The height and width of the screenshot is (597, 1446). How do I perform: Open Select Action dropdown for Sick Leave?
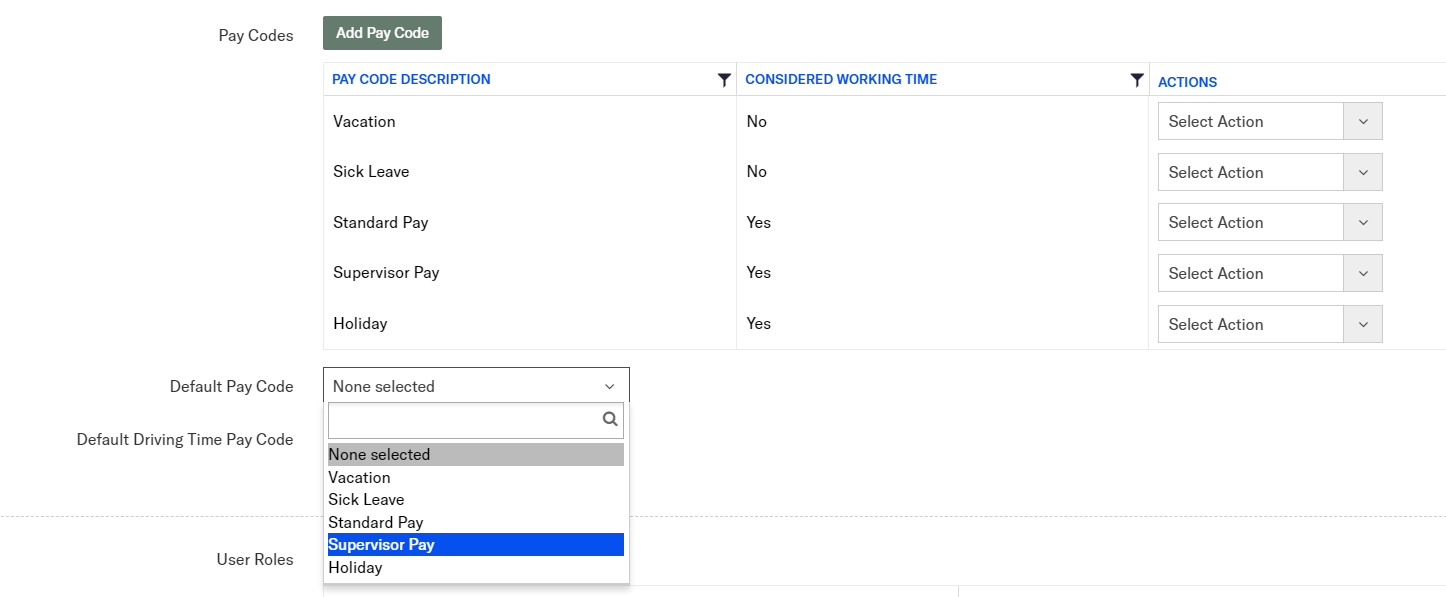coord(1269,172)
